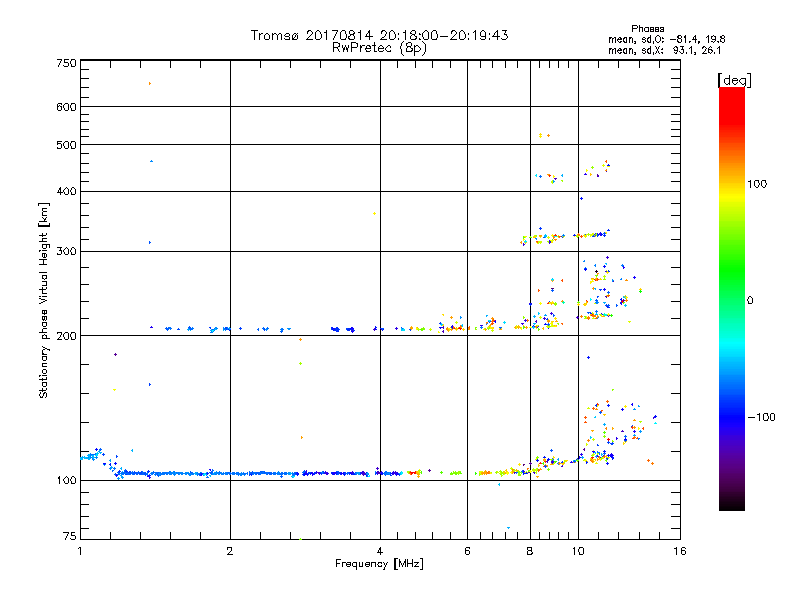
Task: Click the x-axis label '1'
Action: [80, 551]
